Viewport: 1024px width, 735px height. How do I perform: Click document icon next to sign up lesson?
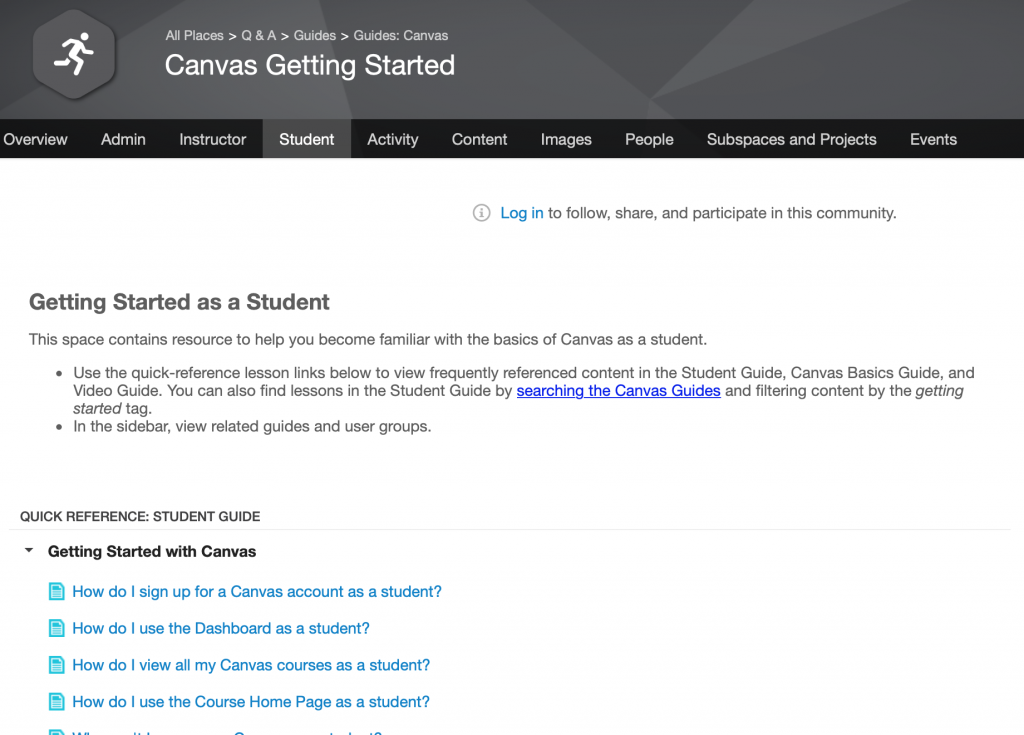(57, 592)
